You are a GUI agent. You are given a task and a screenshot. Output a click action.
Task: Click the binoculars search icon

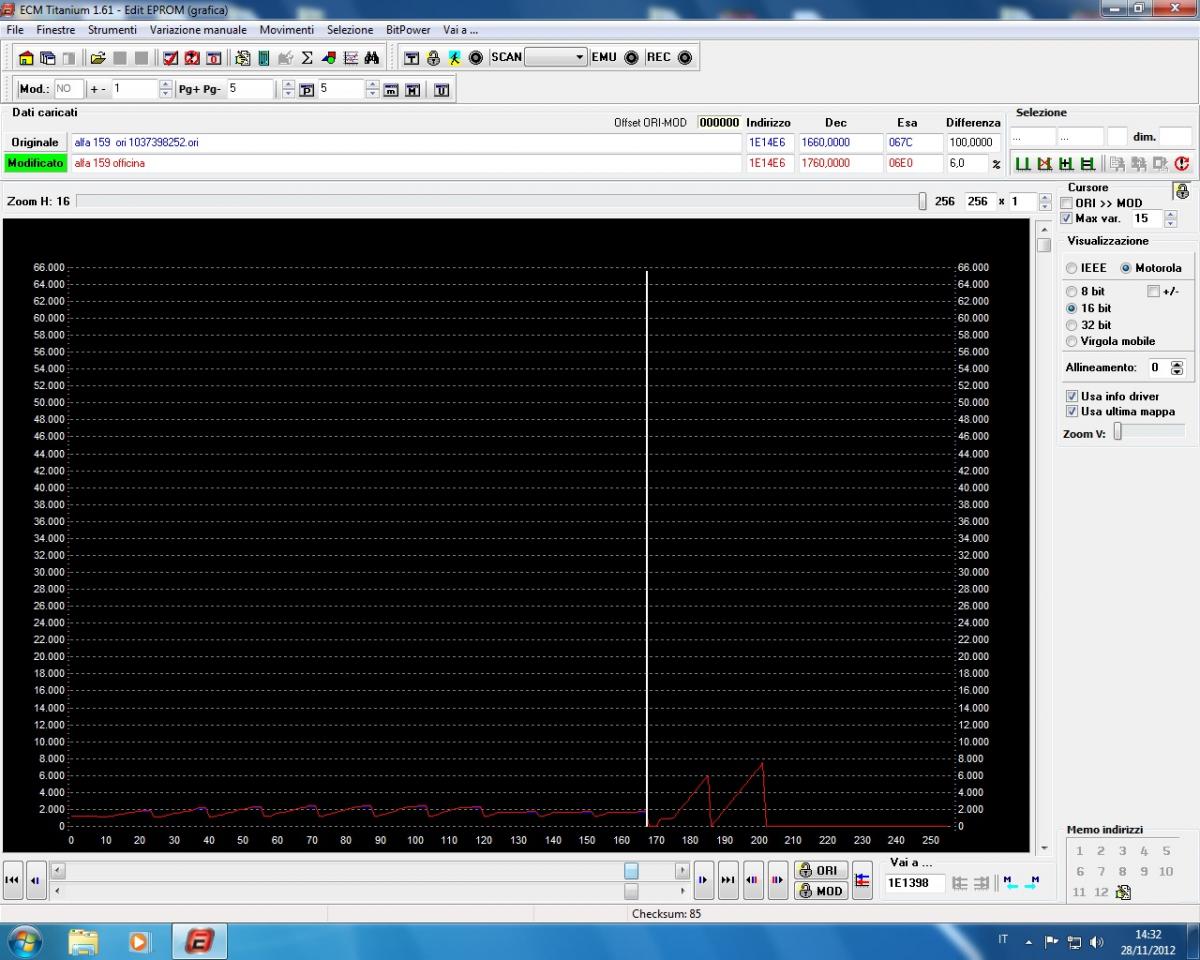pyautogui.click(x=372, y=58)
